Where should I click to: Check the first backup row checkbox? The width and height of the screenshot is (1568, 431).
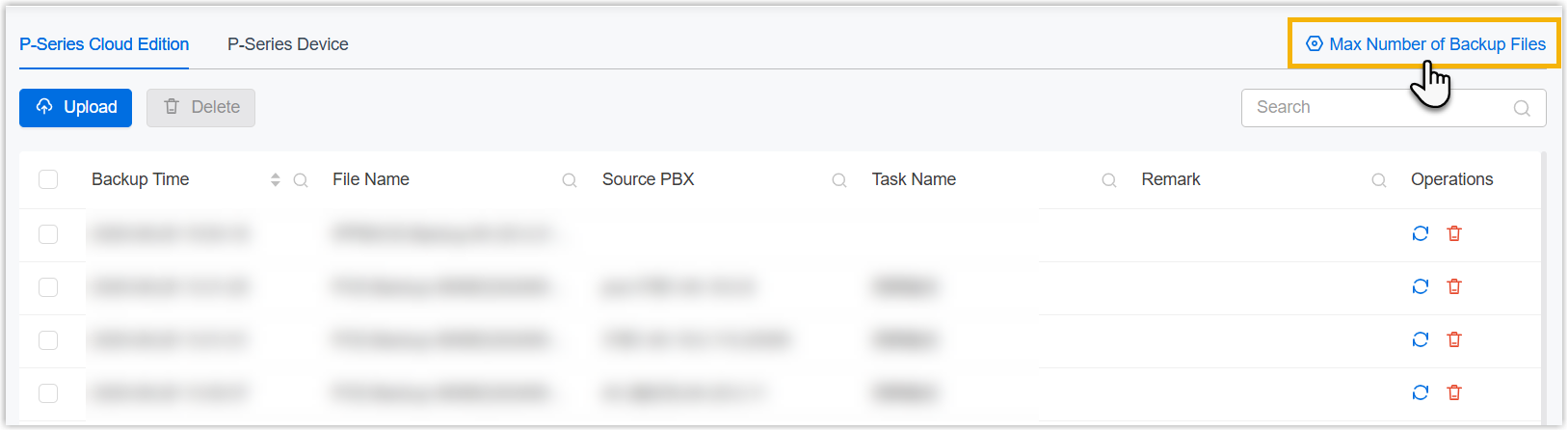pyautogui.click(x=48, y=234)
